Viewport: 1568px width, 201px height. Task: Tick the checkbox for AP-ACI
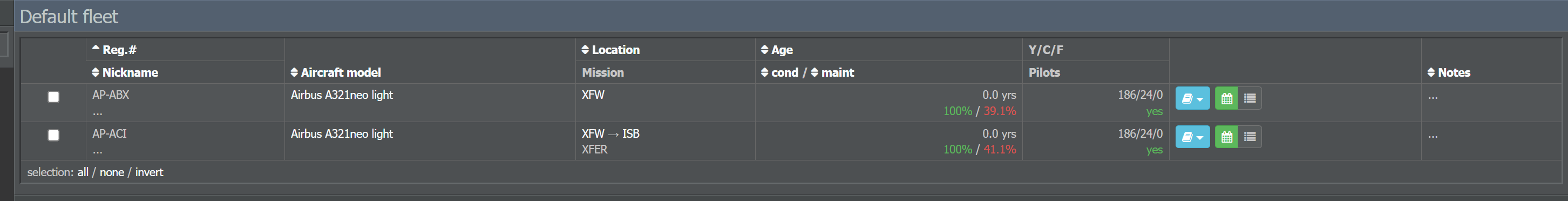pos(53,135)
